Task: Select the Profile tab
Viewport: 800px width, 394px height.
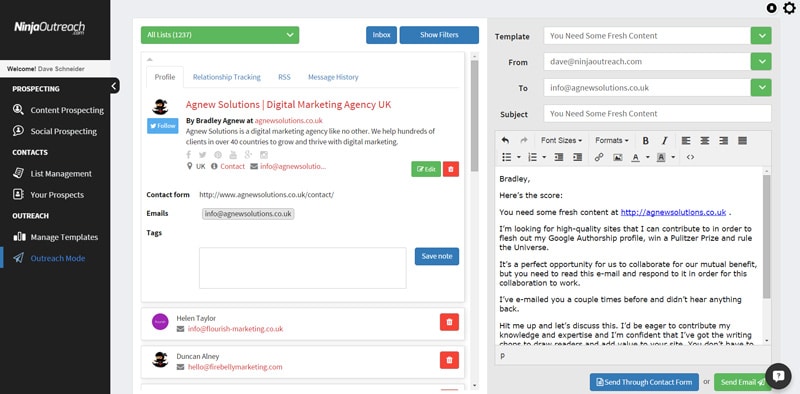Action: click(x=165, y=77)
